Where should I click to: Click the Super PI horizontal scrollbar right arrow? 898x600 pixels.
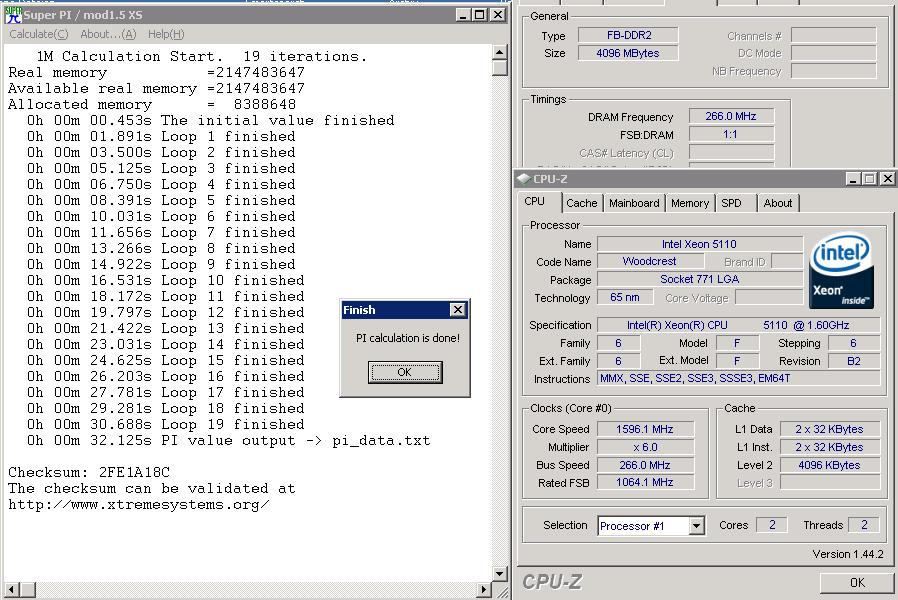pyautogui.click(x=484, y=589)
